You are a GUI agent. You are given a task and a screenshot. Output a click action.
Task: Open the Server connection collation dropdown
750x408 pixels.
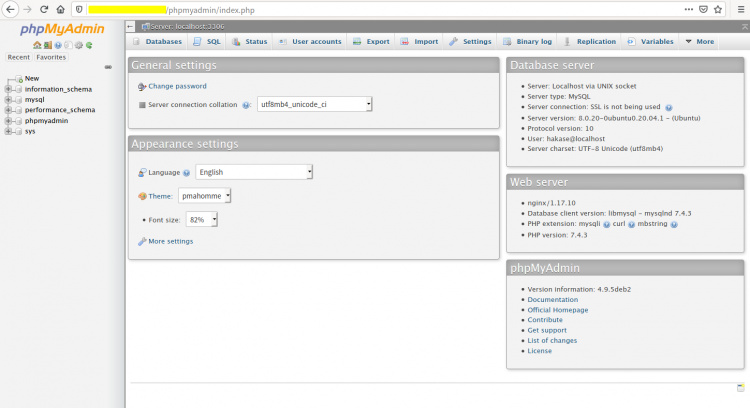pyautogui.click(x=314, y=104)
